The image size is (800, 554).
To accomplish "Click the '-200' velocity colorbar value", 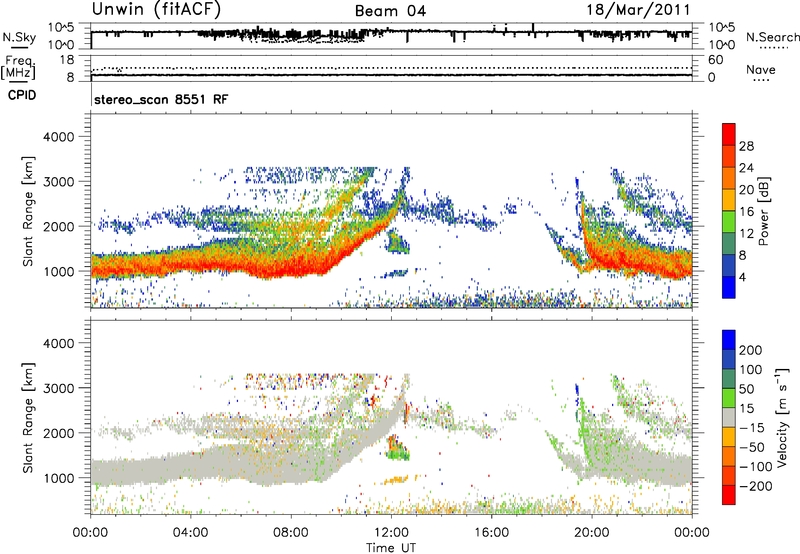I will [756, 486].
